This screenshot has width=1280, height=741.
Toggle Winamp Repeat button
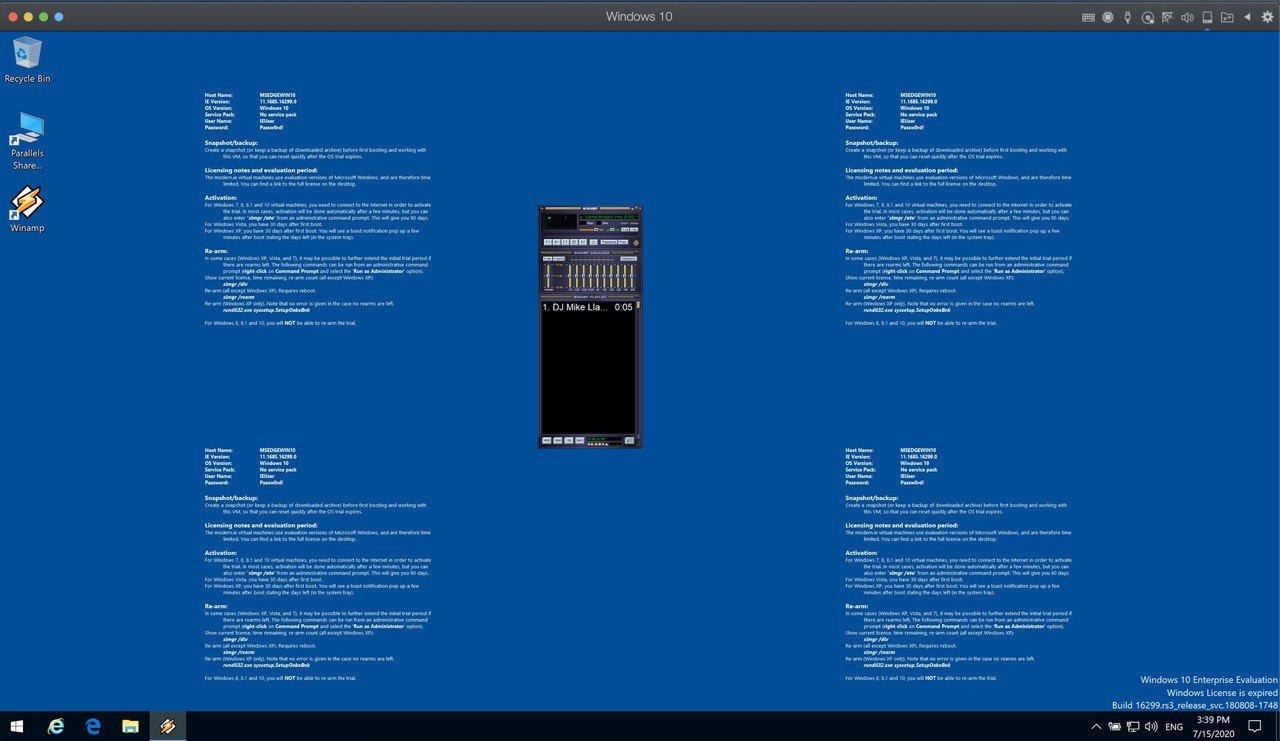point(623,242)
